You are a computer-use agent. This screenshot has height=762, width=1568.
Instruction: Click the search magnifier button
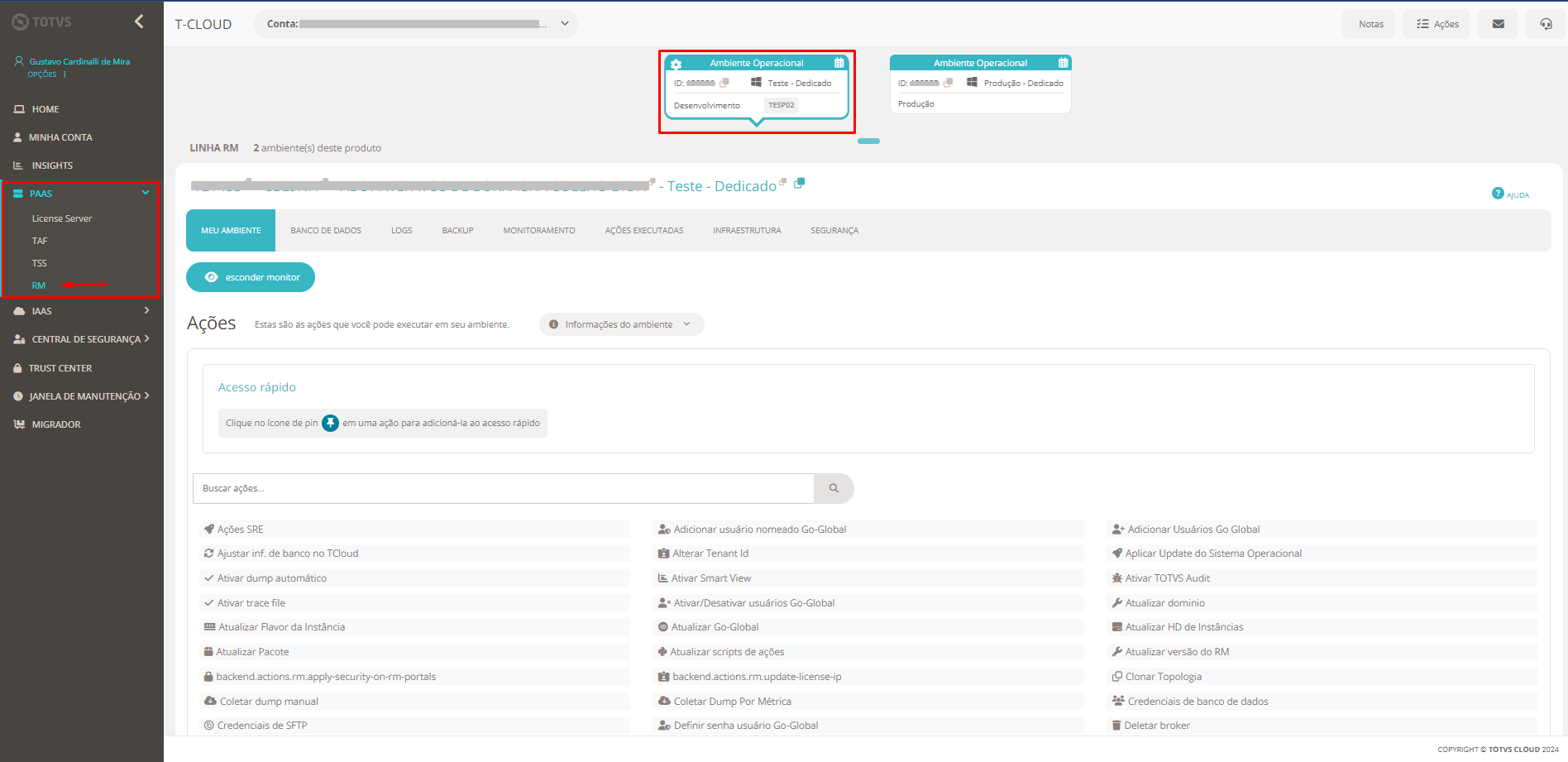[834, 488]
